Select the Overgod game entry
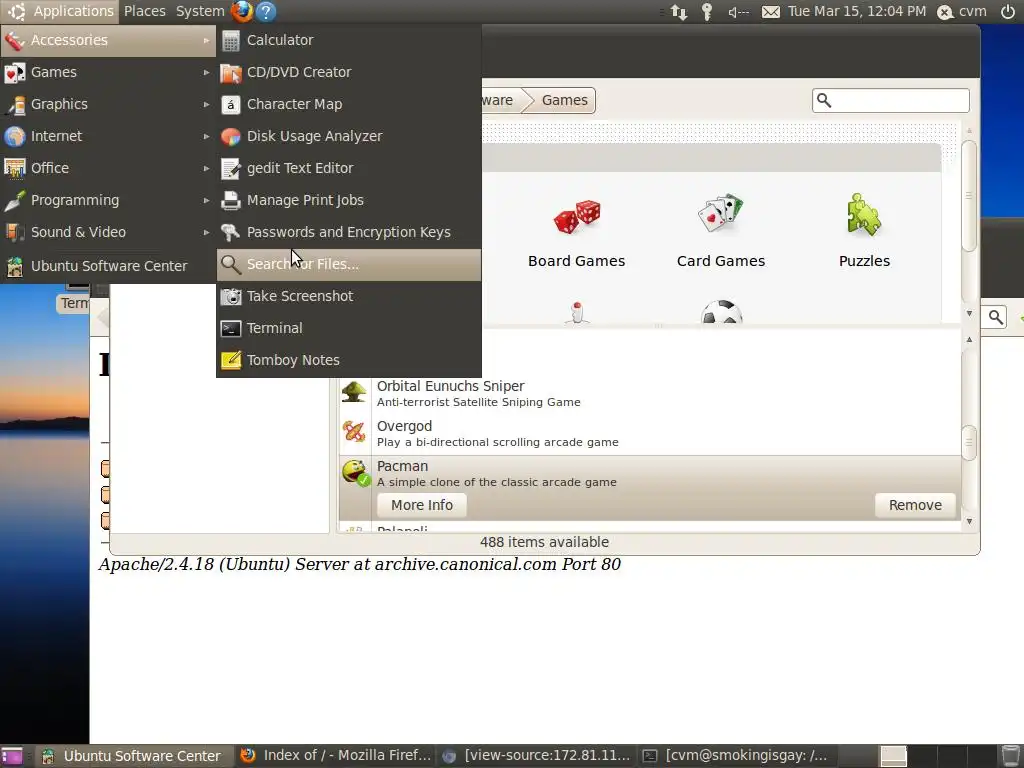This screenshot has height=768, width=1024. pyautogui.click(x=650, y=434)
